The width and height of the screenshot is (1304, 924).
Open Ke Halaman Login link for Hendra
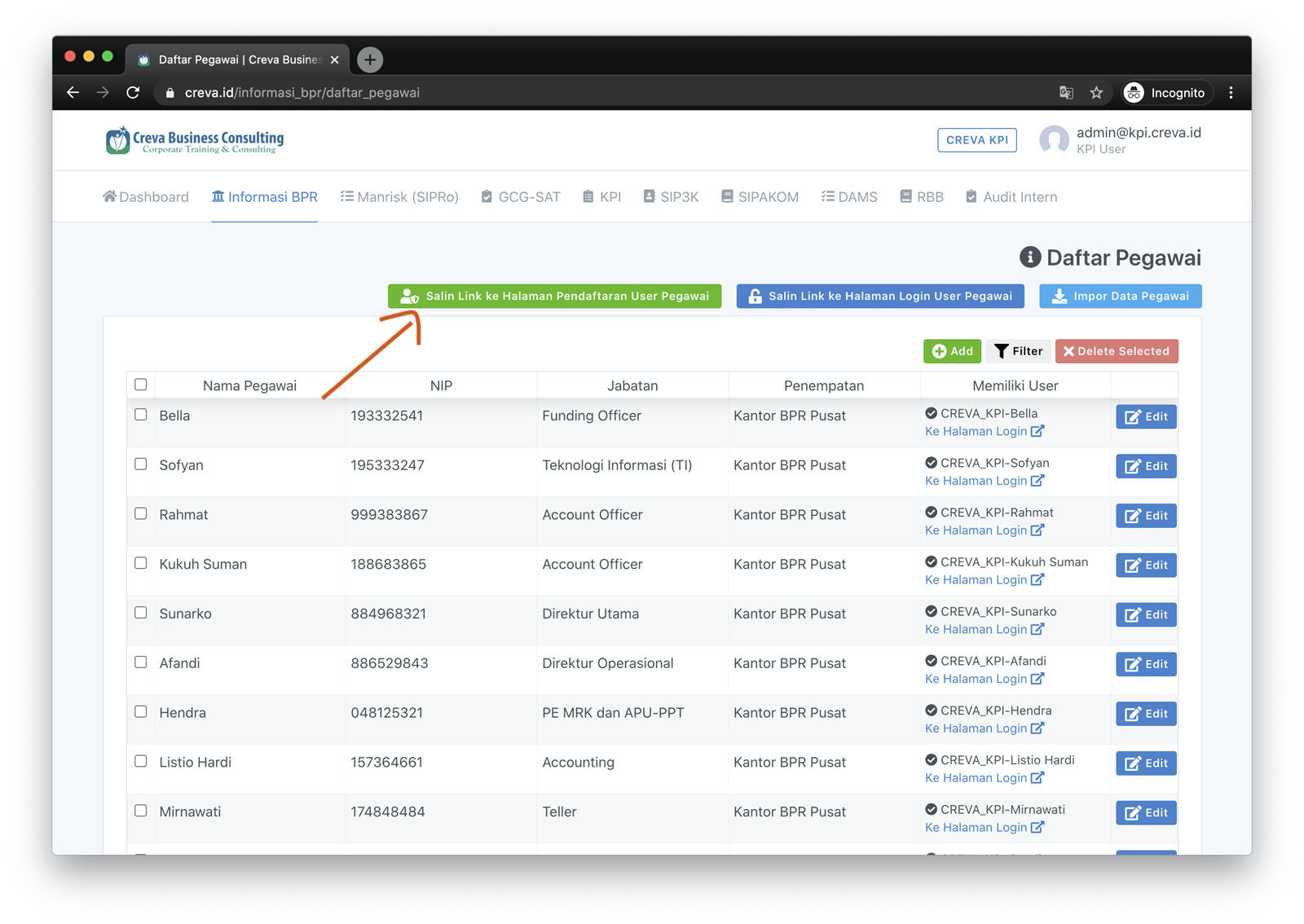(x=985, y=728)
